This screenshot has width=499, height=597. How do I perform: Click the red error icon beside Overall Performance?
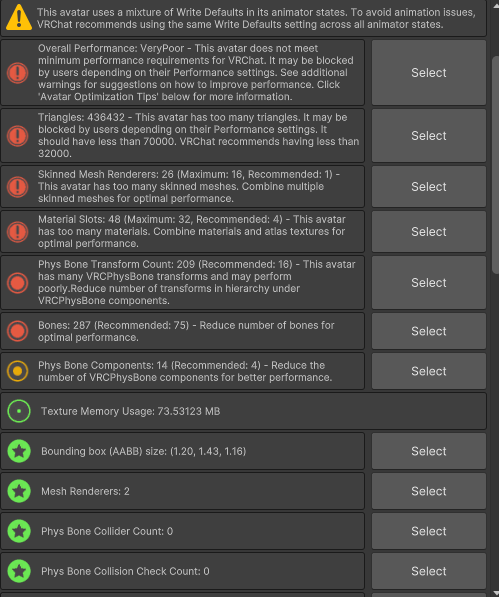point(18,72)
